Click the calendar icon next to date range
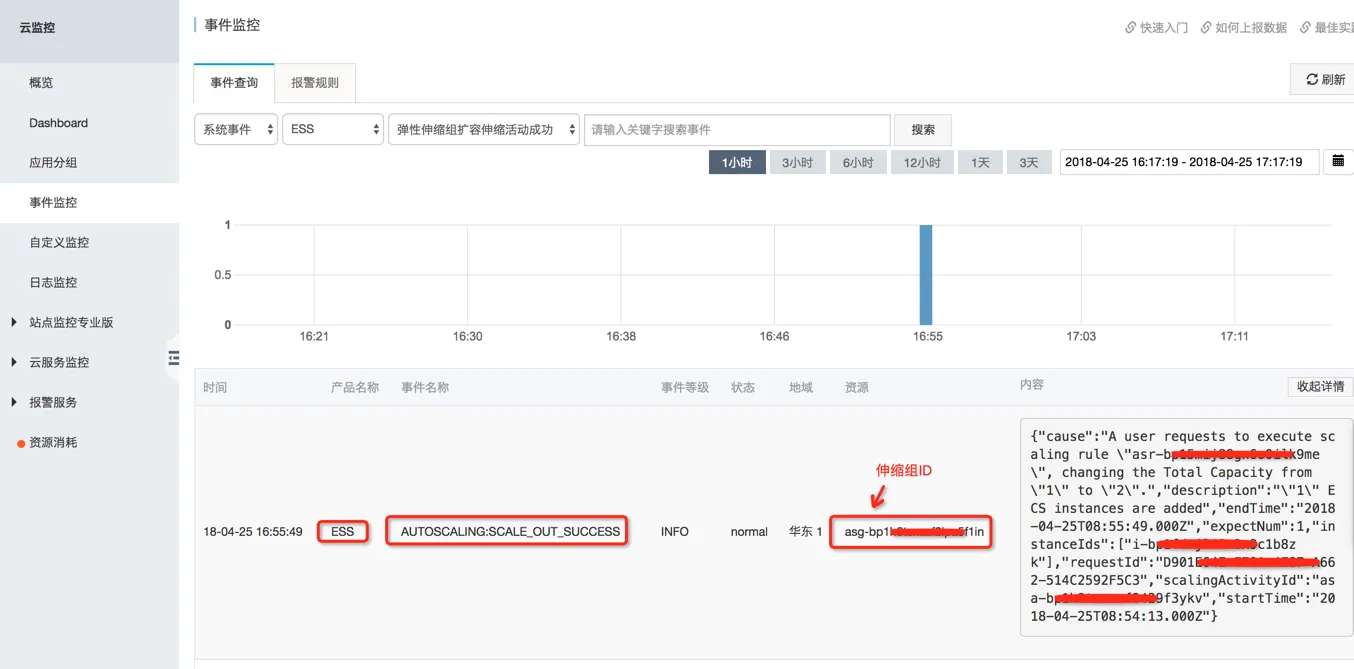The image size is (1354, 669). [x=1338, y=161]
